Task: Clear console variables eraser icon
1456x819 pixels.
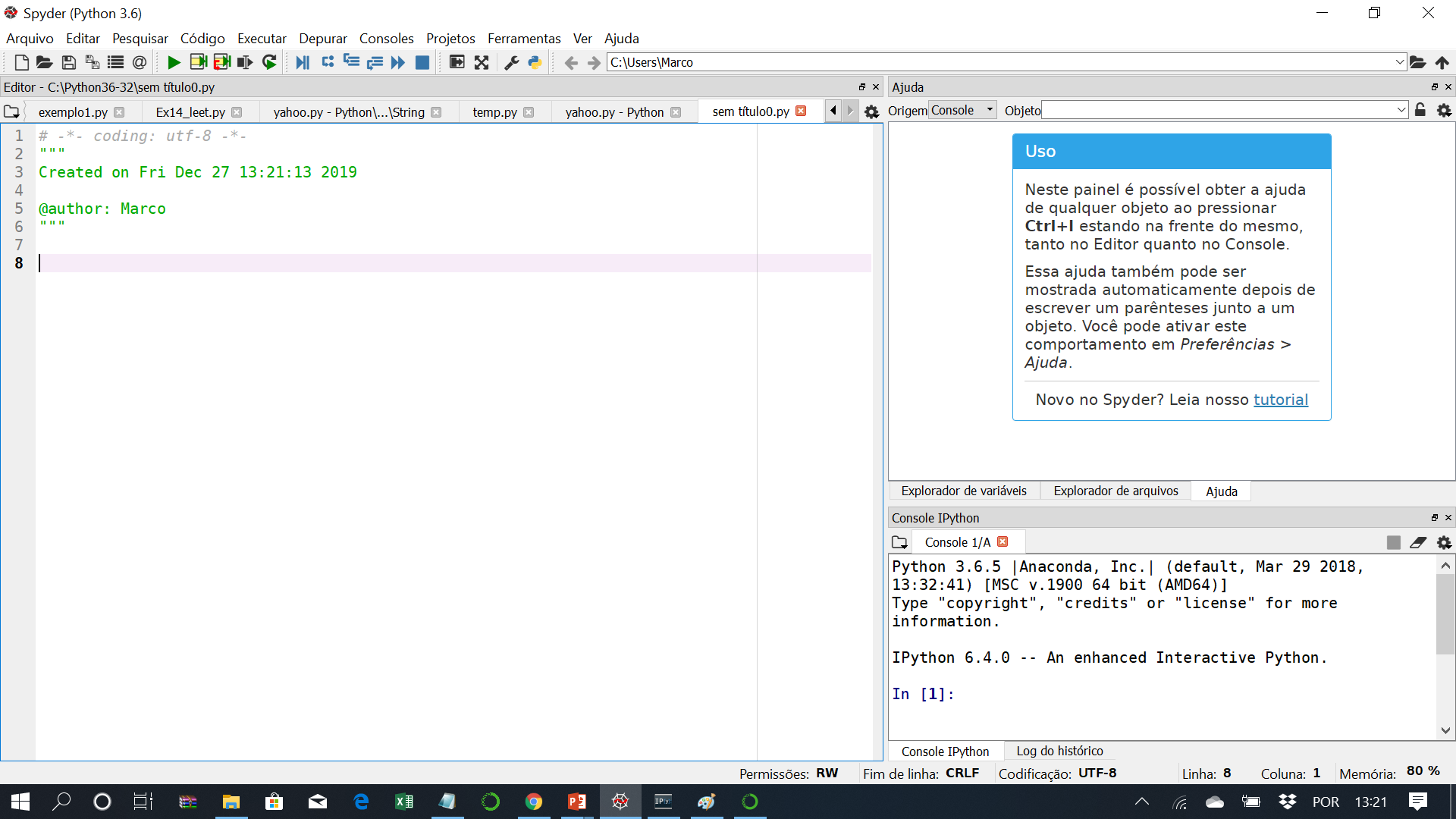Action: (1418, 542)
